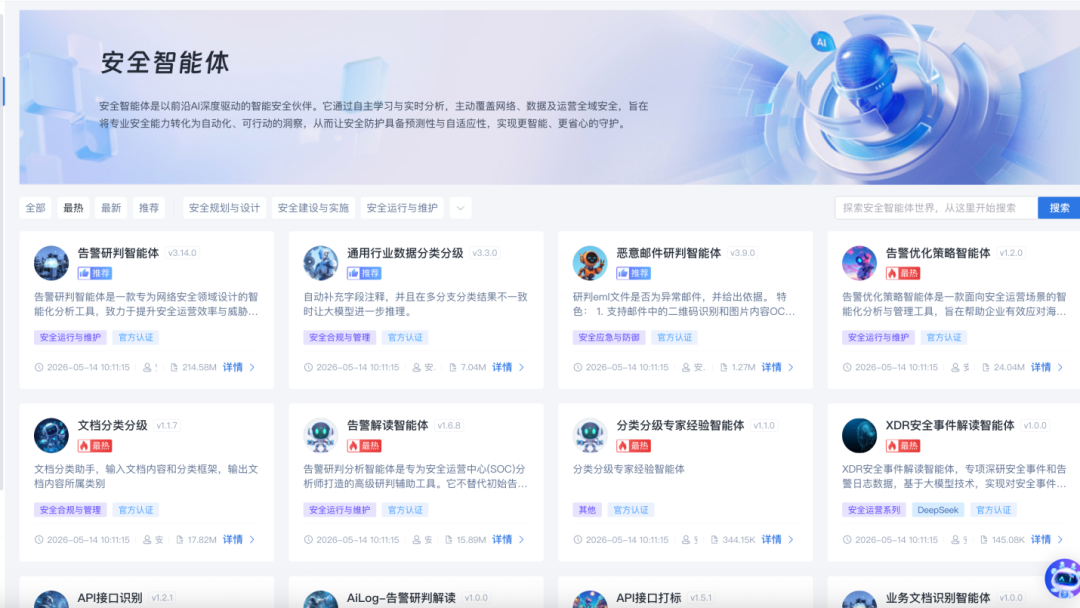Select the 最热 filter tab

(x=73, y=208)
